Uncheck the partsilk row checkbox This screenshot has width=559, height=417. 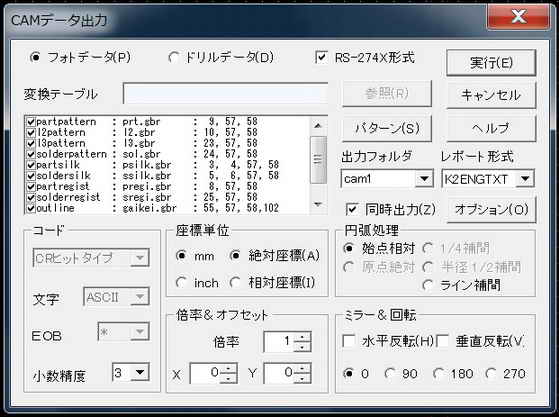[x=31, y=165]
